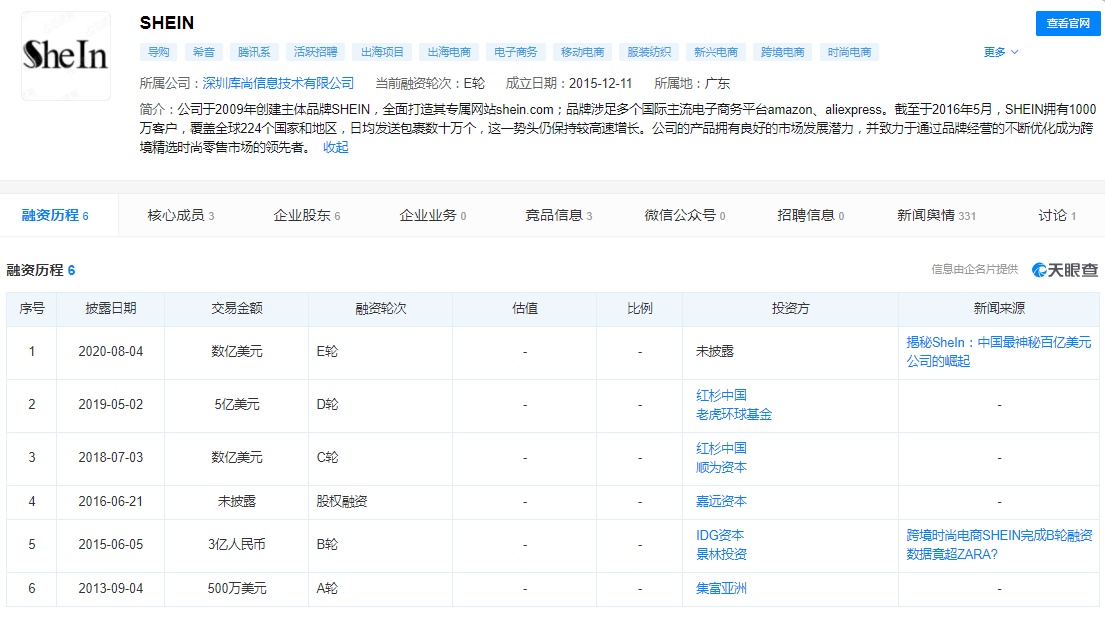This screenshot has width=1105, height=617.
Task: Select the date cell 2019-05-02
Action: click(x=111, y=405)
